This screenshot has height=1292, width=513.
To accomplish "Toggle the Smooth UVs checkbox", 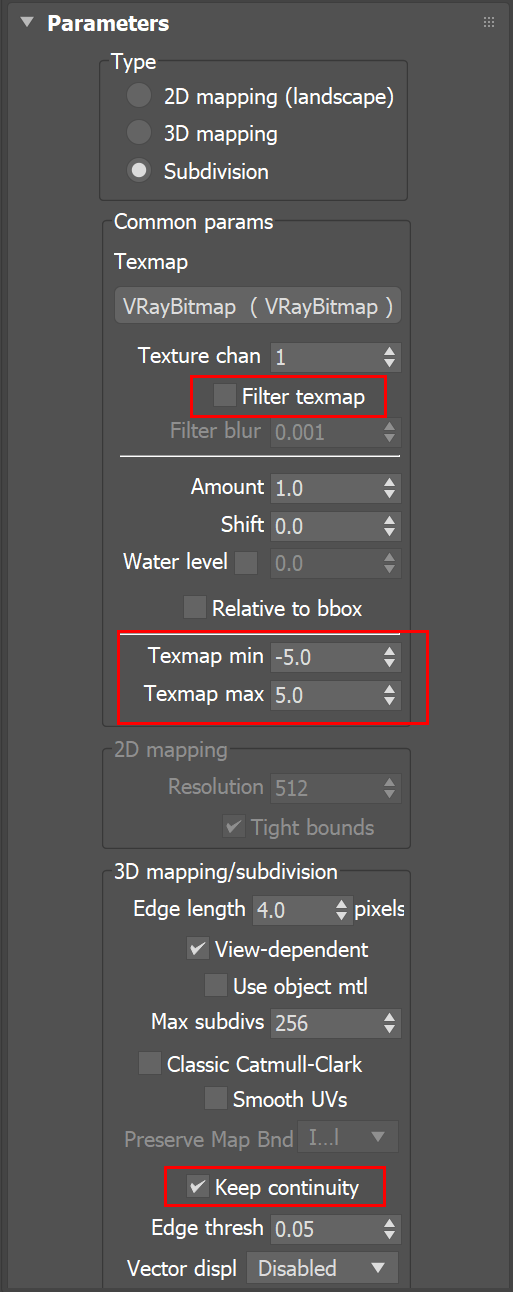I will click(216, 1099).
